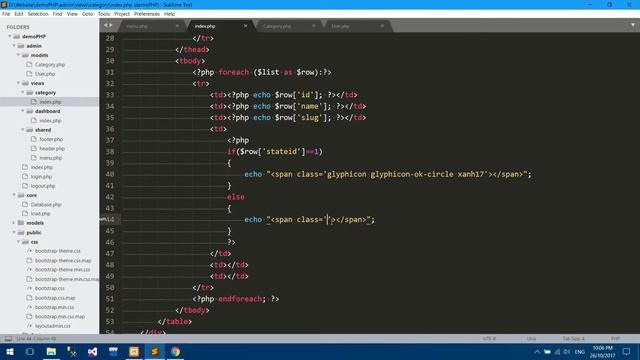Image resolution: width=640 pixels, height=360 pixels.
Task: Open load.php in core folder
Action: coord(40,214)
